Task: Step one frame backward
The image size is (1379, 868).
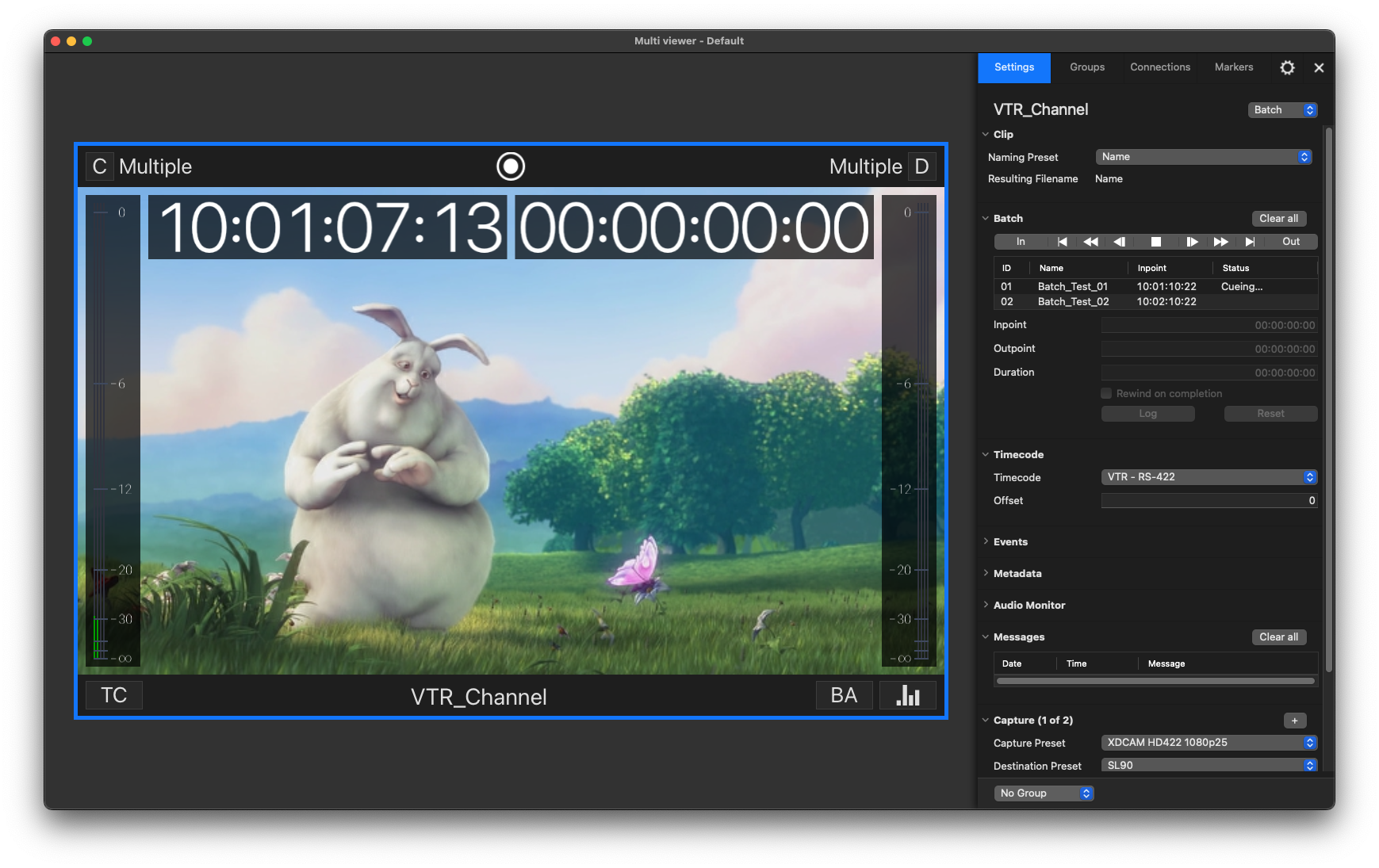Action: (1120, 242)
